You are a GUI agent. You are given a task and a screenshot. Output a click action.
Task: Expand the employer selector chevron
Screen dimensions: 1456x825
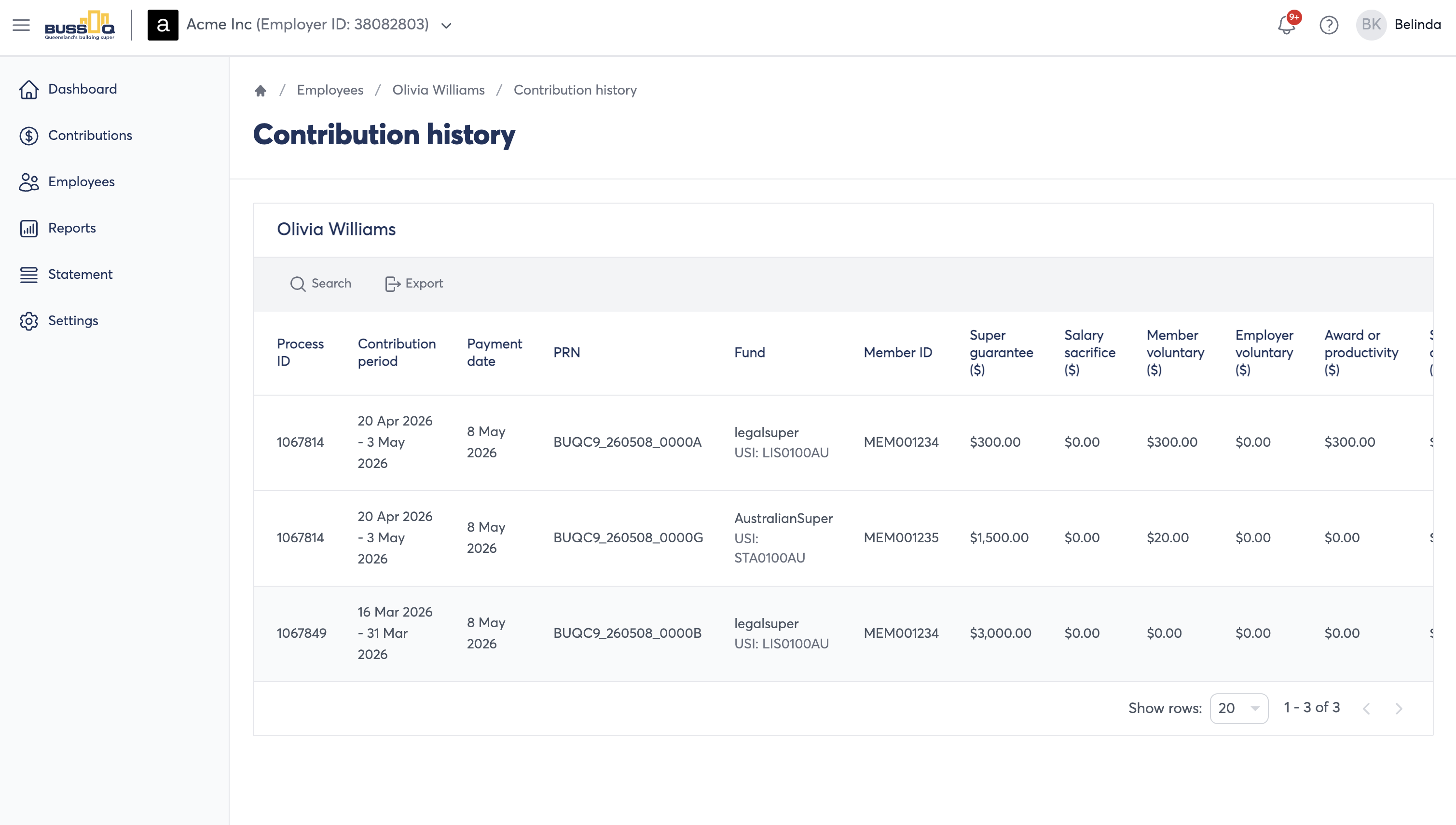446,26
